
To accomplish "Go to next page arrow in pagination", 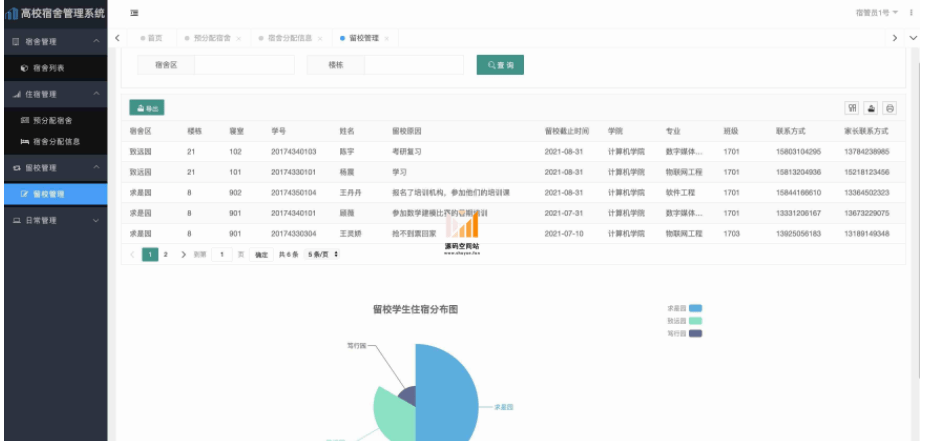I will 183,255.
